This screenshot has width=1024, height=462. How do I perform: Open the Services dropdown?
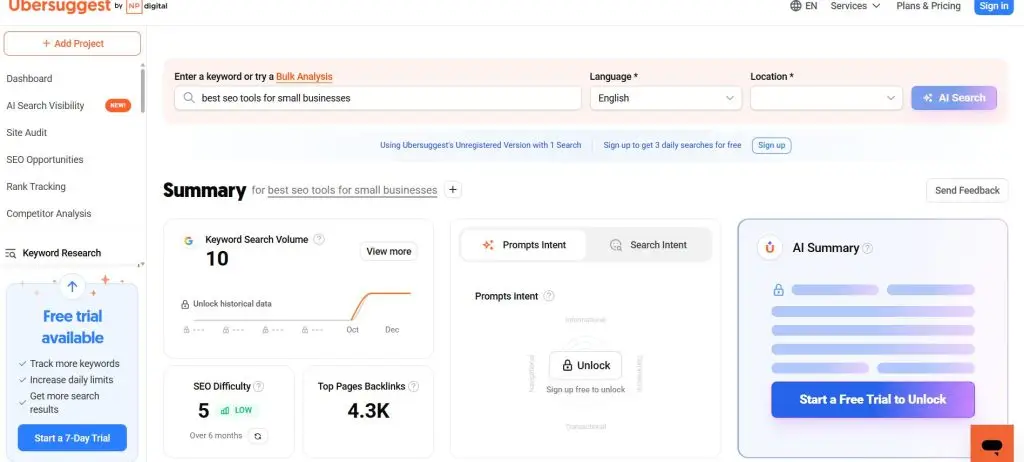[x=855, y=6]
